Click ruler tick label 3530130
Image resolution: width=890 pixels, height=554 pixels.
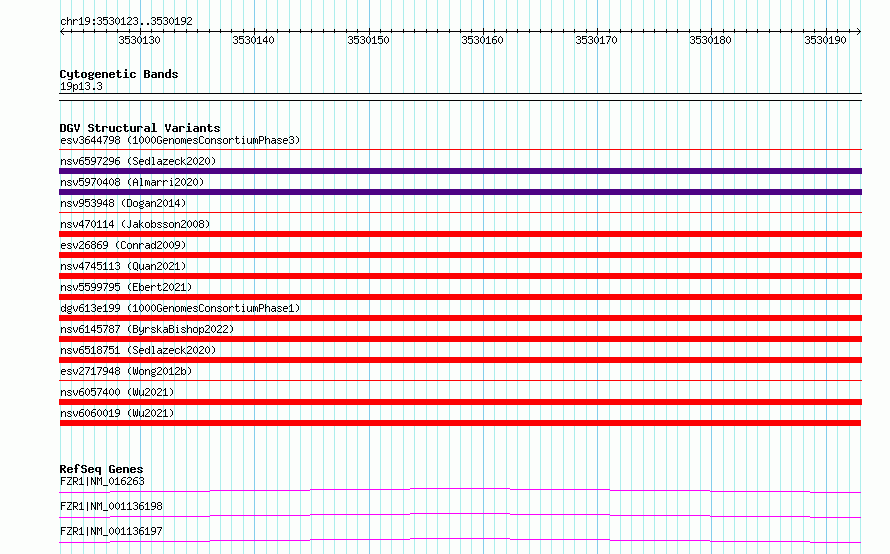pyautogui.click(x=139, y=40)
